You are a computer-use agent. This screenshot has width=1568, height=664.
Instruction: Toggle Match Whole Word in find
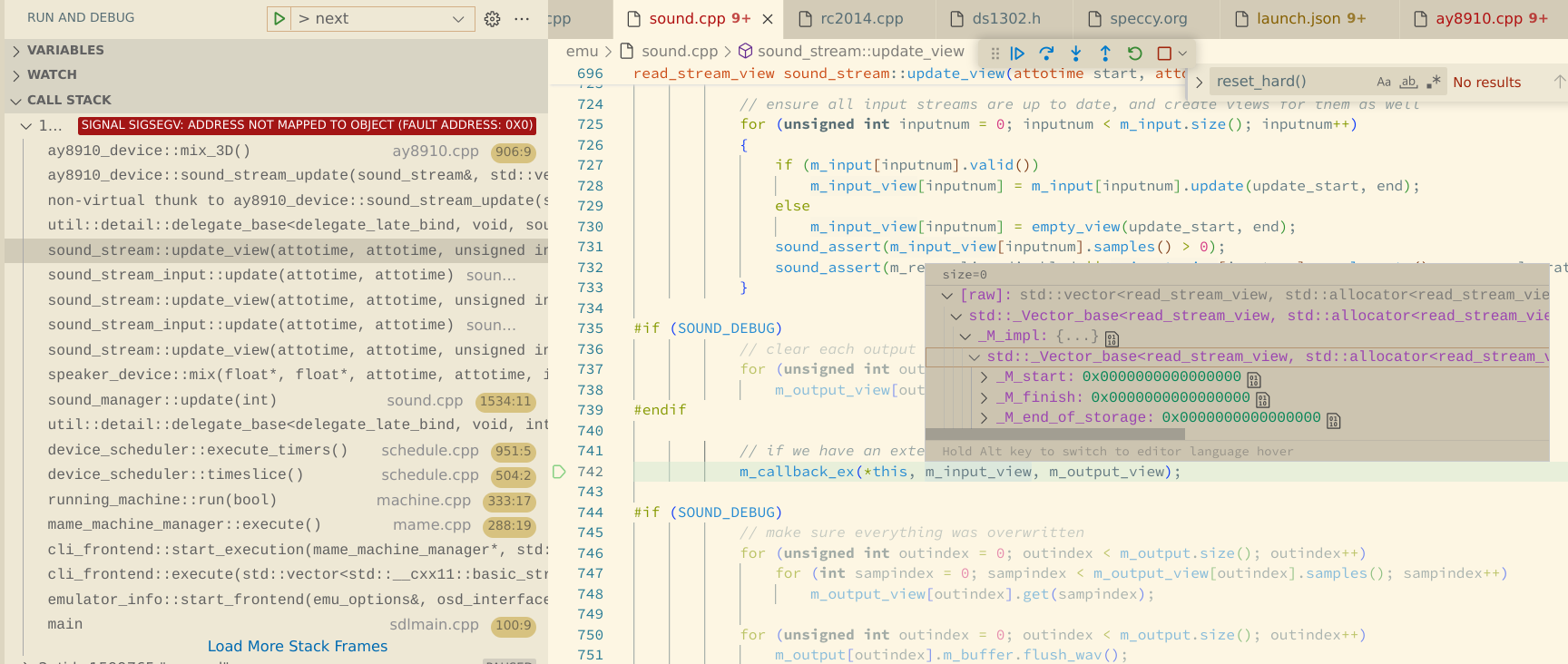(x=1408, y=82)
